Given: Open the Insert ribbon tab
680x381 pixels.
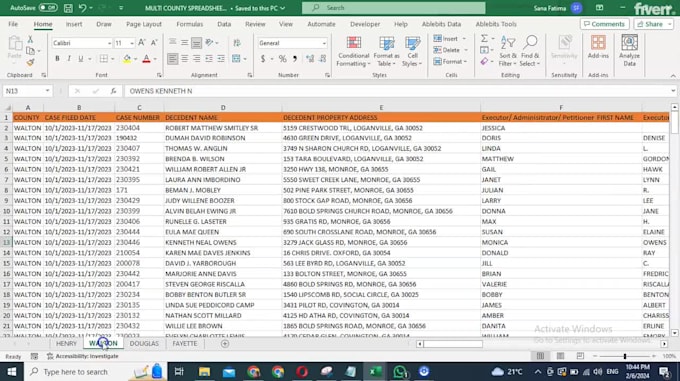Looking at the screenshot, I should 74,24.
